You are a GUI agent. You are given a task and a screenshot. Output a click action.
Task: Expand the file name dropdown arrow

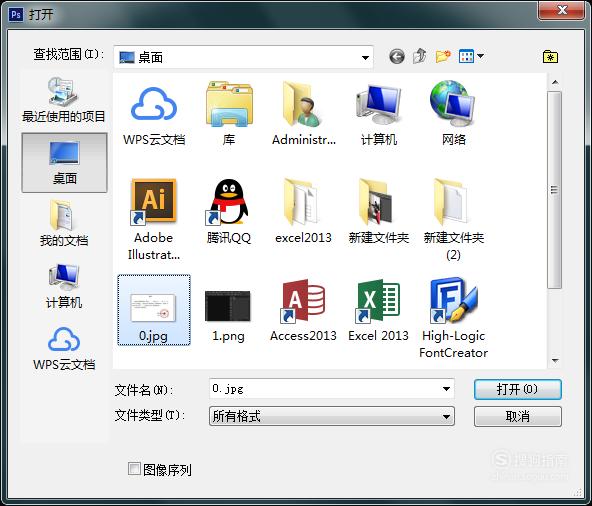(x=446, y=389)
